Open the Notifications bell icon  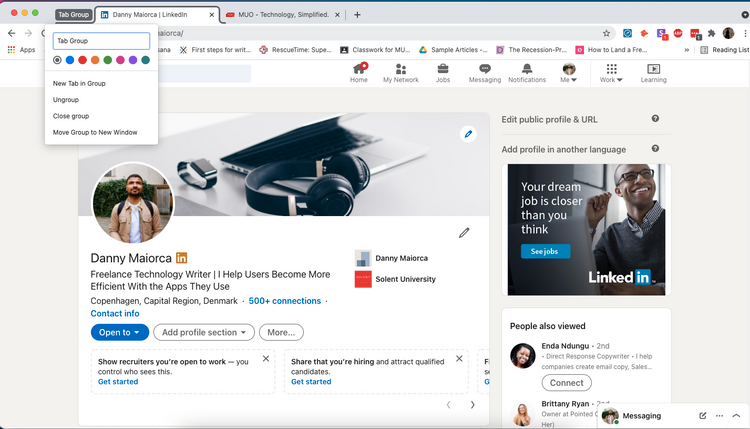(x=527, y=69)
